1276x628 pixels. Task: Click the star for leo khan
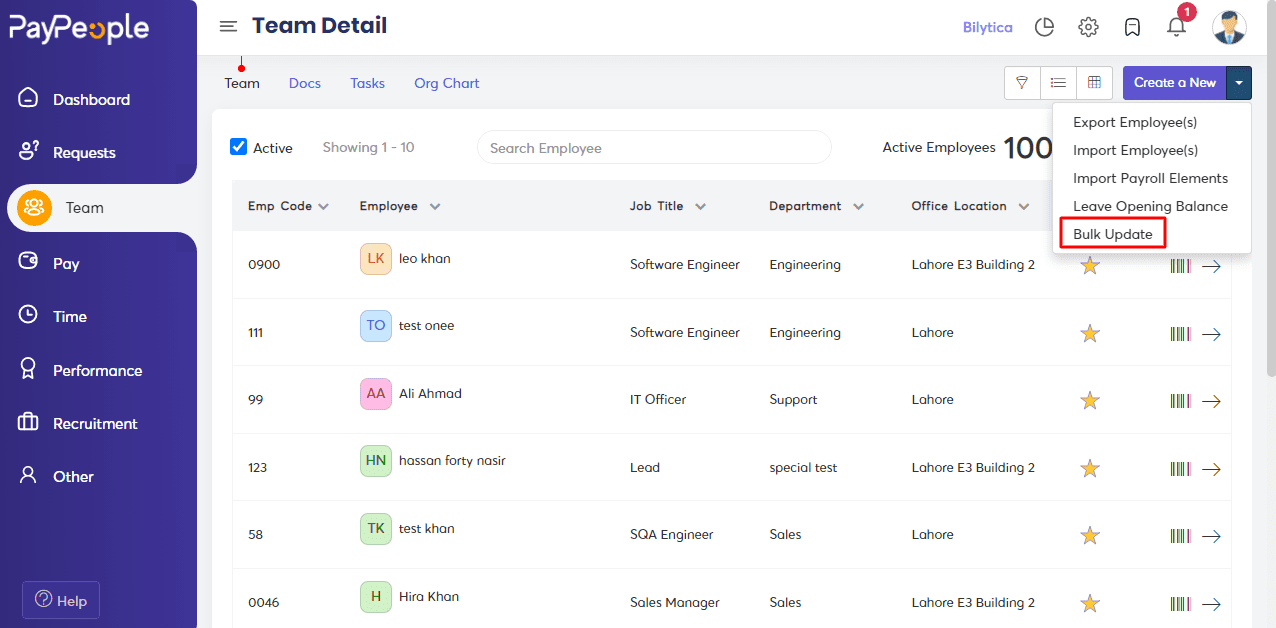click(x=1090, y=266)
